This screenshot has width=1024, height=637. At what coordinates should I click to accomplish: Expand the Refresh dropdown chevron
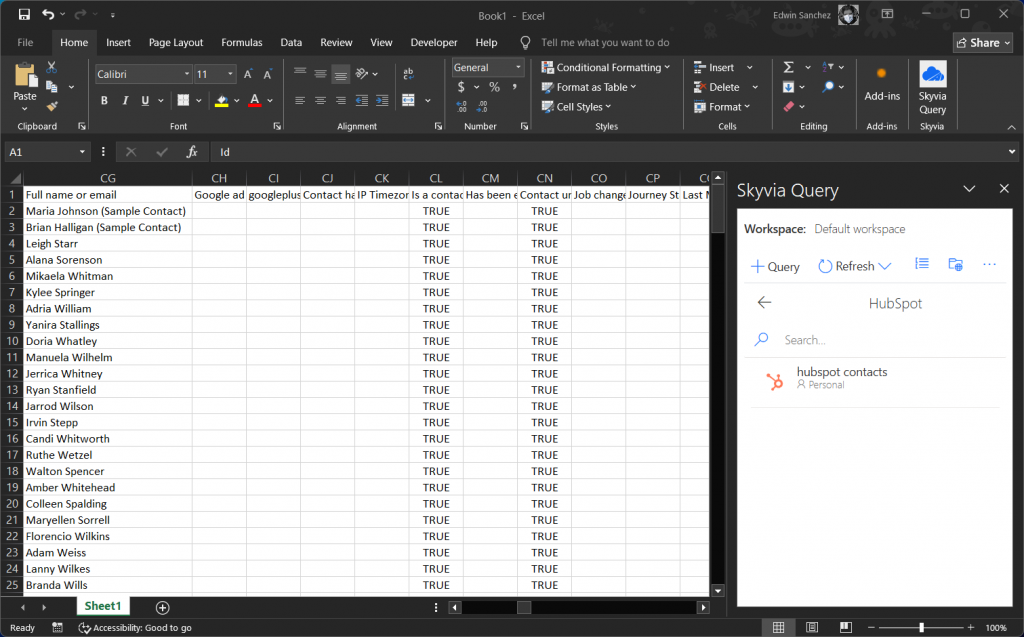pyautogui.click(x=885, y=266)
